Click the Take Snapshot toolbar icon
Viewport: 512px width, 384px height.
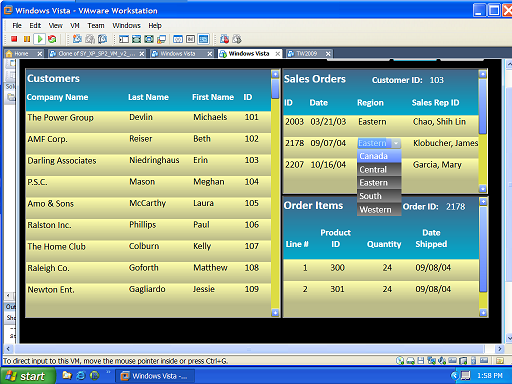[x=77, y=39]
